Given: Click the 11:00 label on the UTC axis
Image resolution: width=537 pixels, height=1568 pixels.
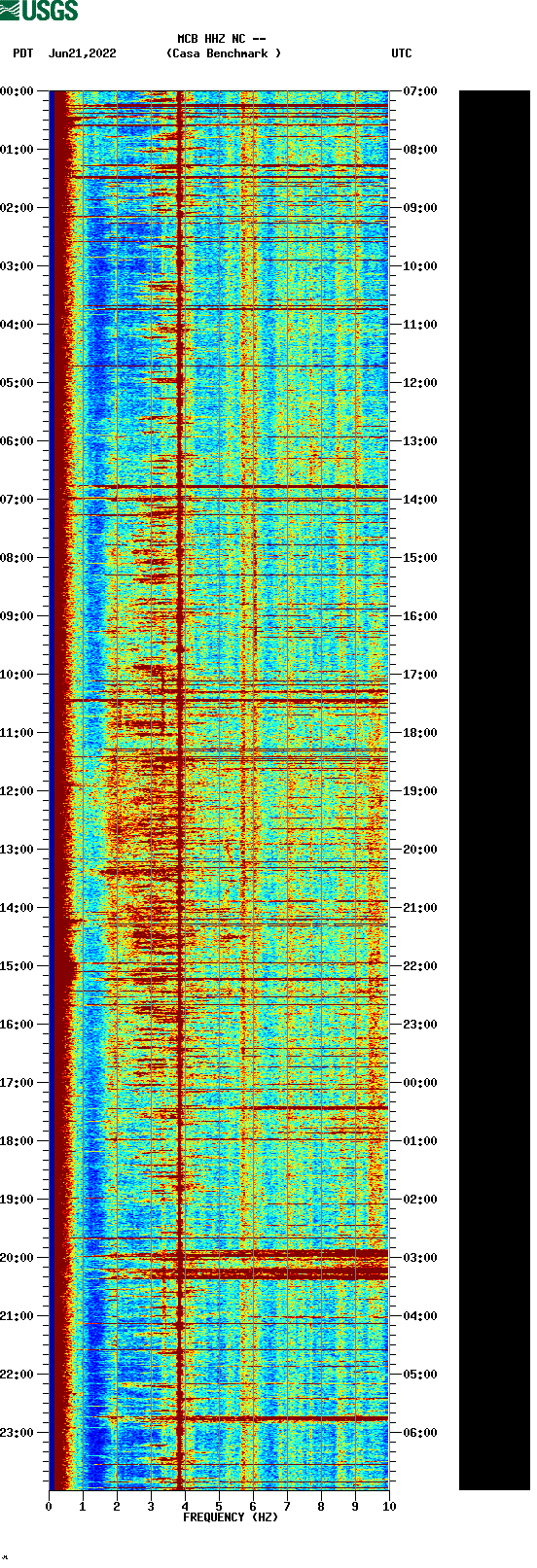Looking at the screenshot, I should tap(420, 325).
